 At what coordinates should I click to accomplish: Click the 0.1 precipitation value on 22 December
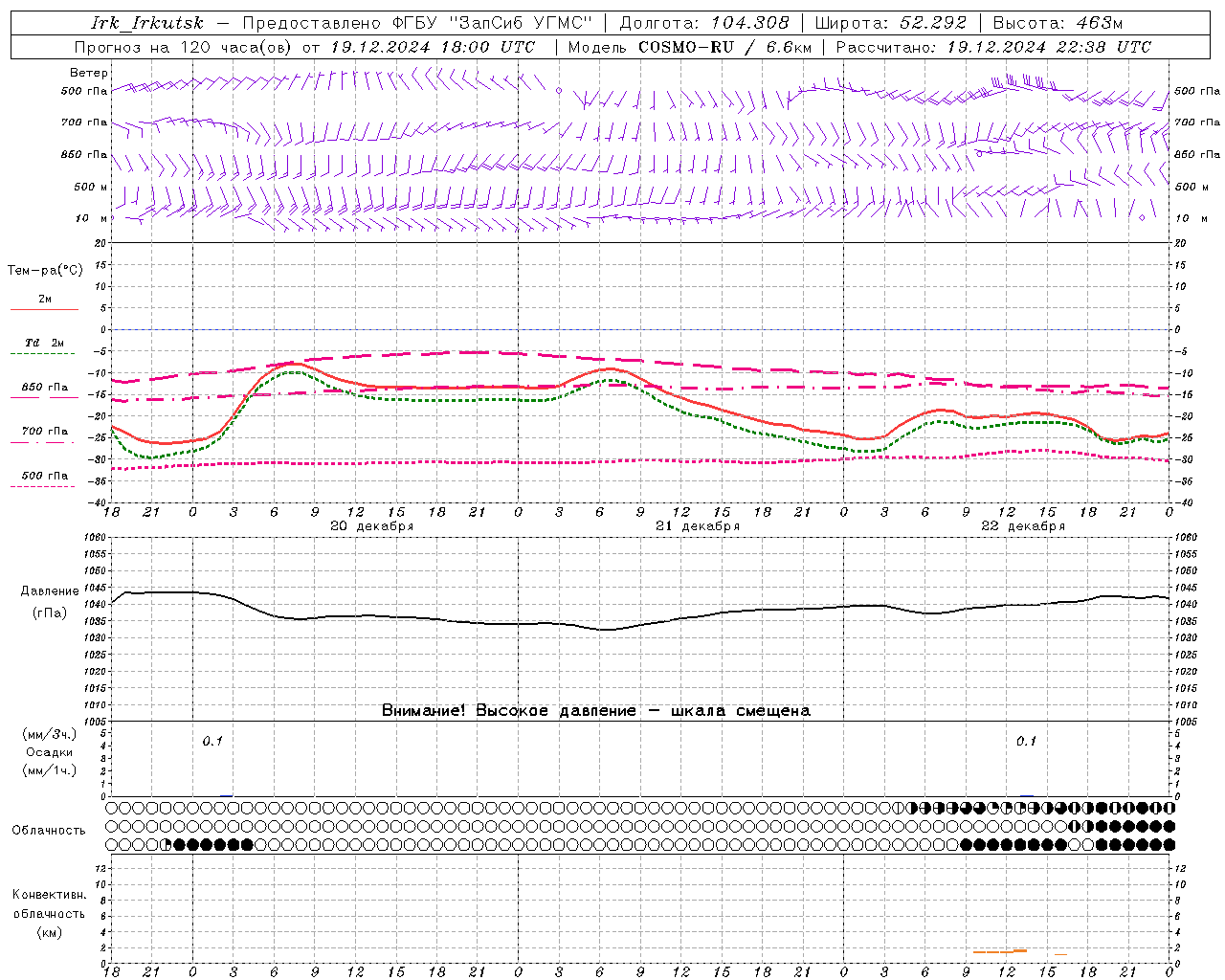tap(1026, 741)
